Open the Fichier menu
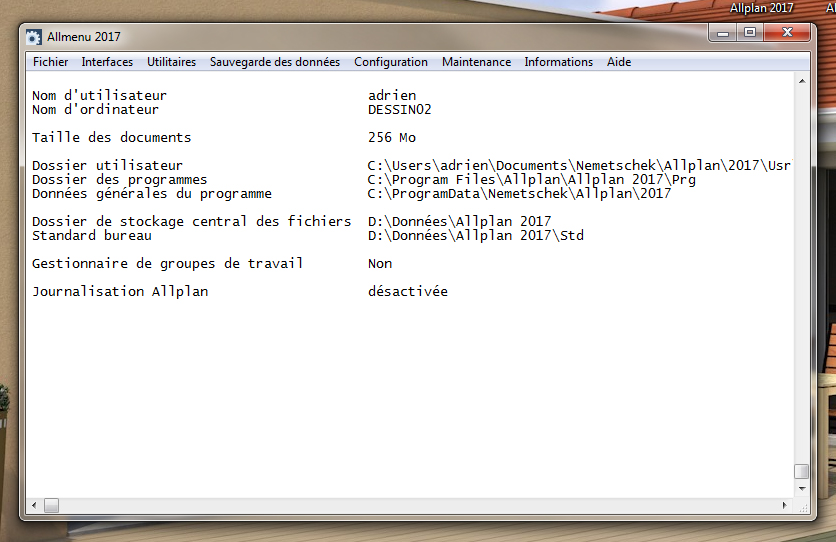Viewport: 836px width, 542px height. click(x=50, y=62)
